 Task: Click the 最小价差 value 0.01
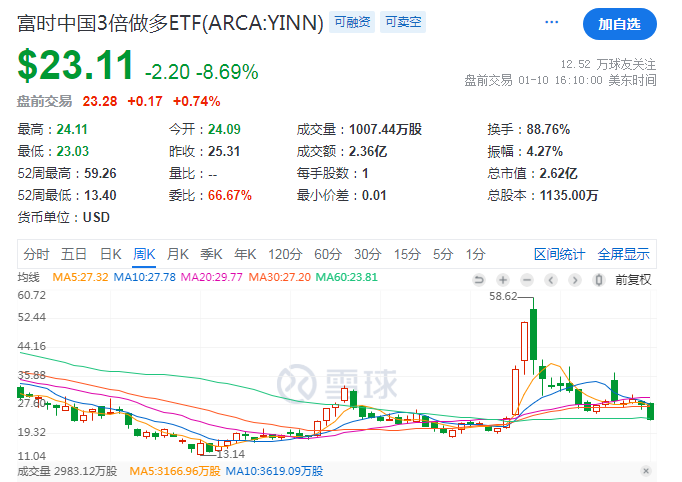pos(374,195)
